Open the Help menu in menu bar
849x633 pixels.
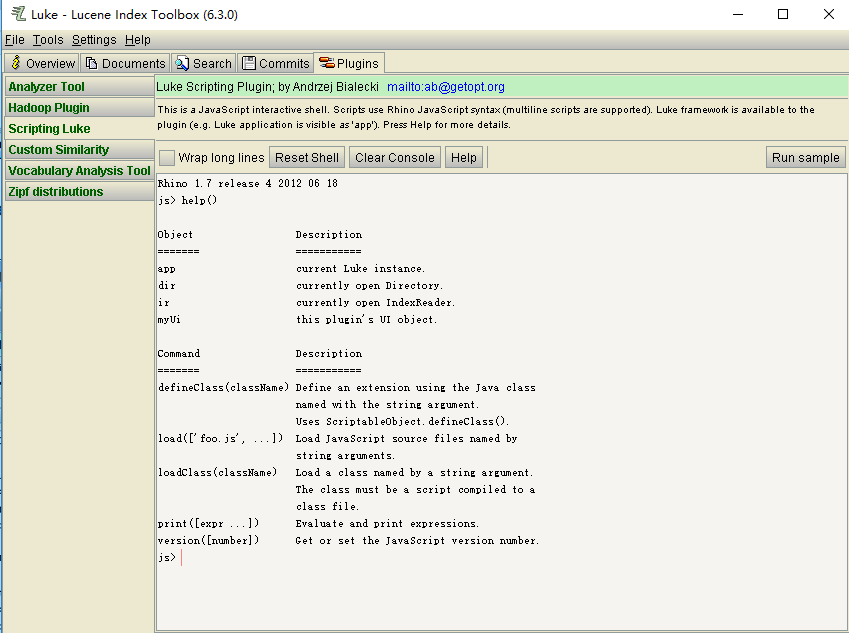[x=138, y=40]
